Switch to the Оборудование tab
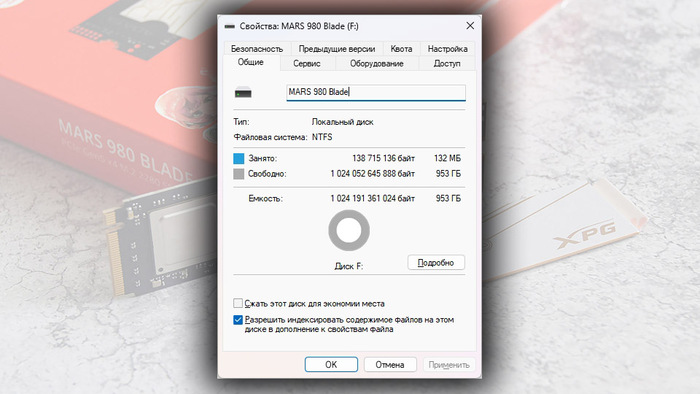700x394 pixels. pyautogui.click(x=376, y=63)
